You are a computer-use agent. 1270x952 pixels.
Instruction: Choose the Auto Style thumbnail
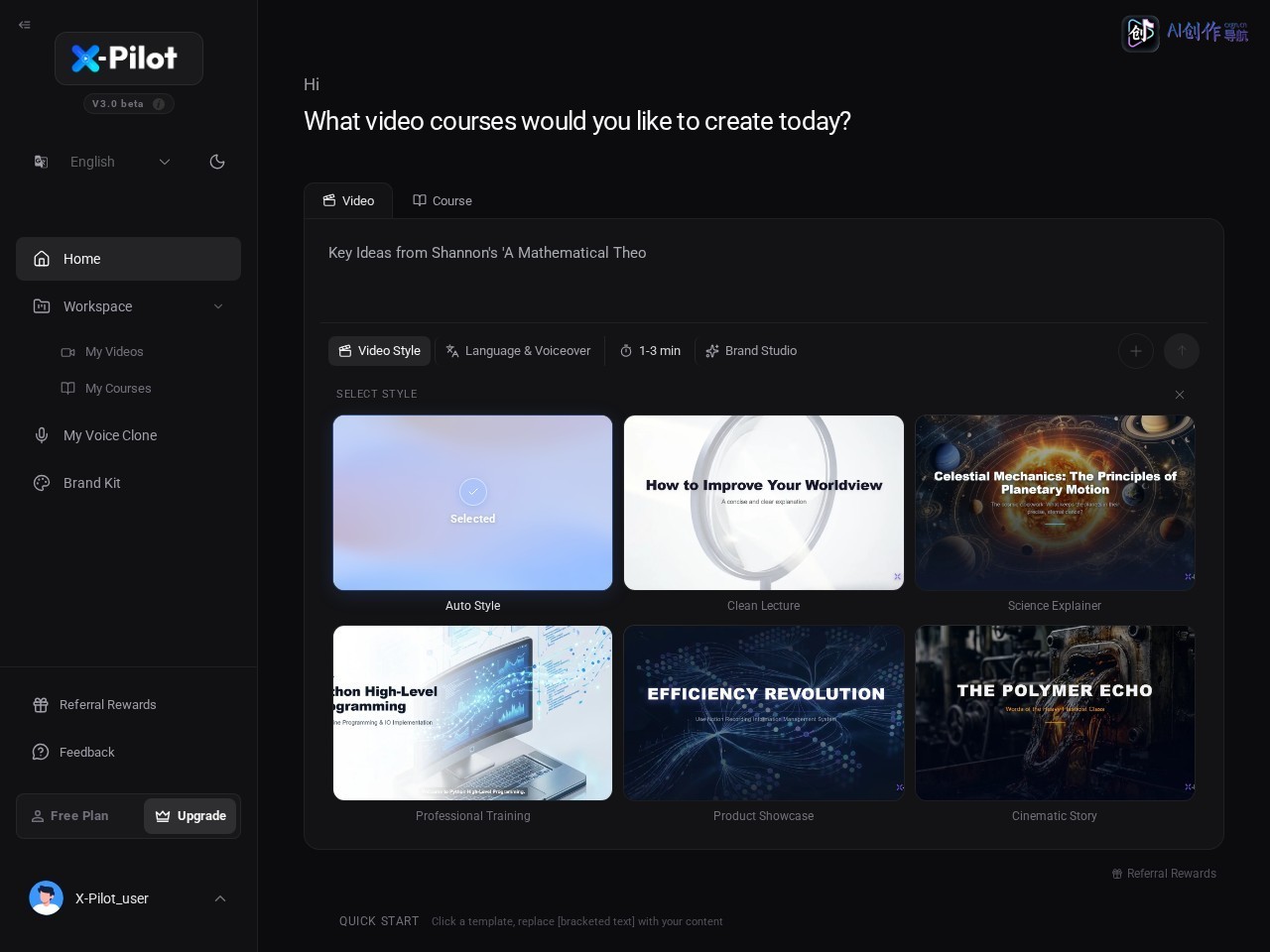[x=473, y=503]
